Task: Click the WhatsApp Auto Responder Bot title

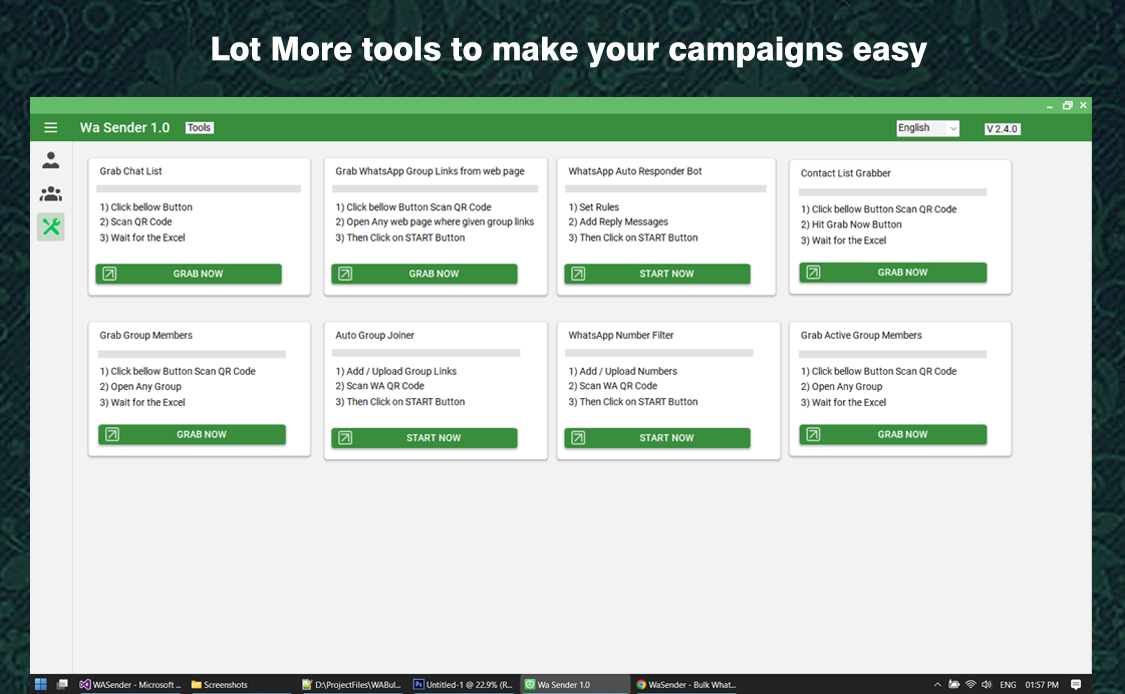Action: pyautogui.click(x=635, y=171)
